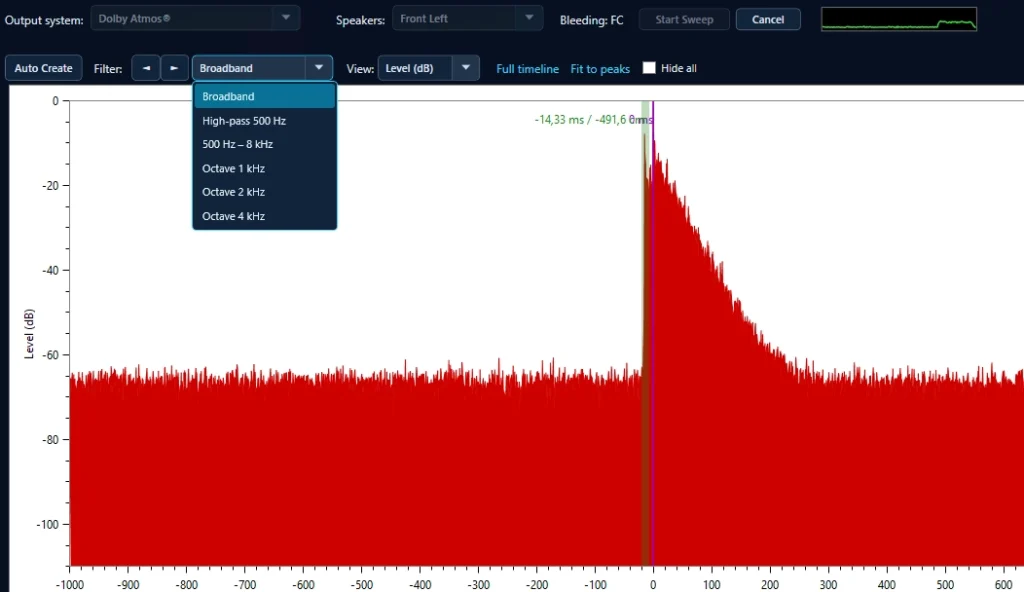Click the next filter arrow button
1024x592 pixels.
(174, 68)
